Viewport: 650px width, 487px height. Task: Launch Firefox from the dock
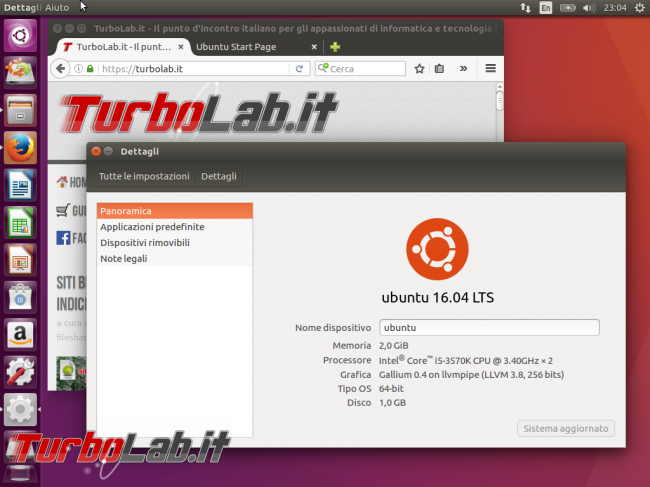(20, 148)
